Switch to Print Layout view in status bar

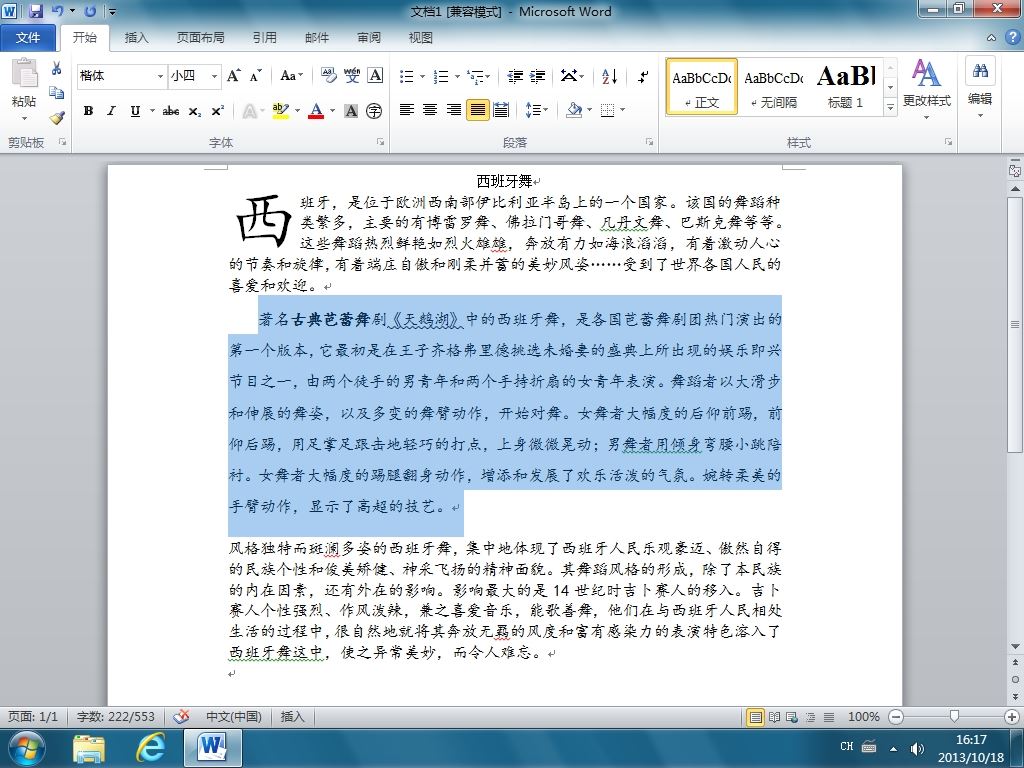coord(756,717)
